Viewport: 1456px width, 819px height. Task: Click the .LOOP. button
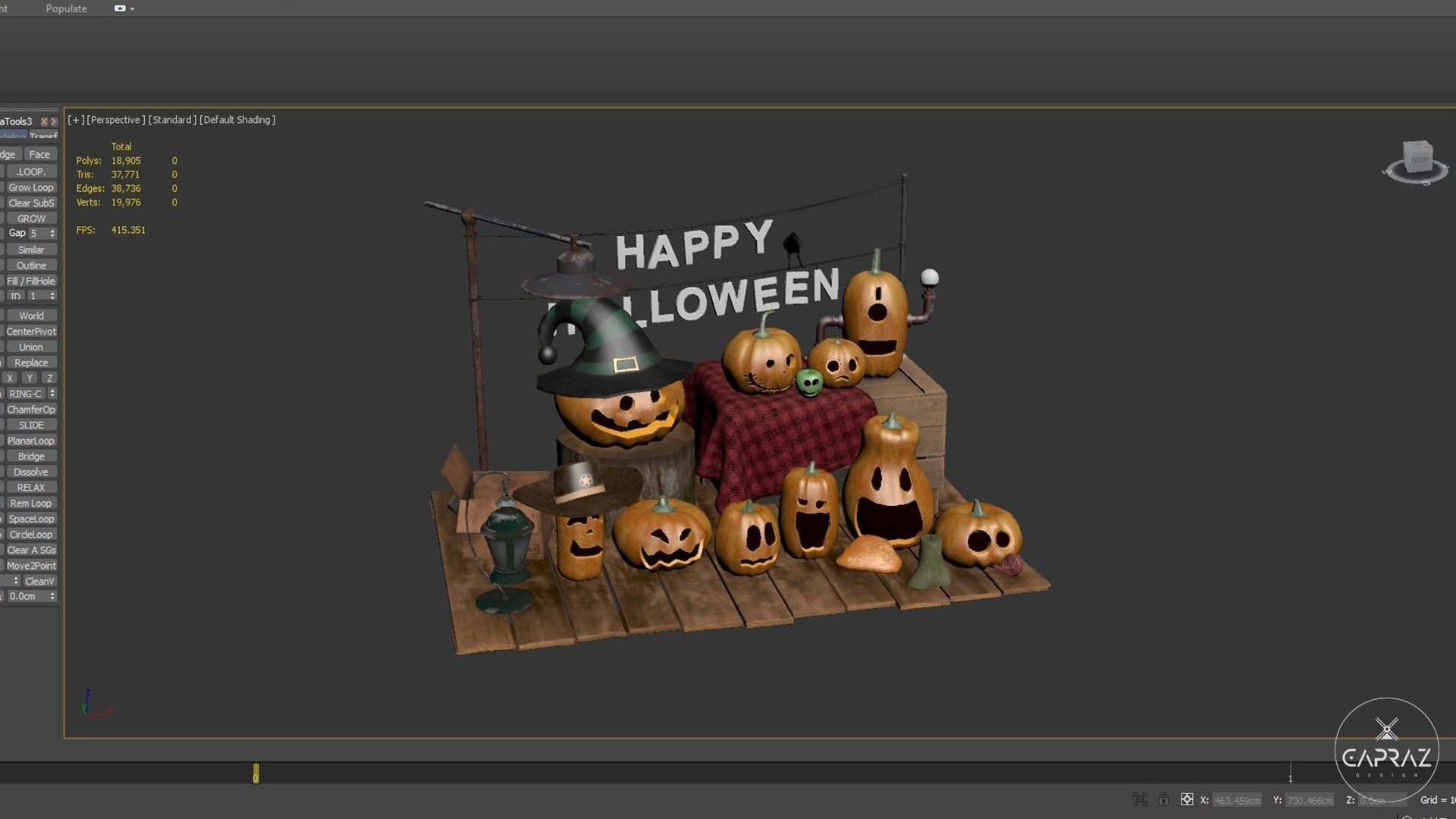pos(31,171)
